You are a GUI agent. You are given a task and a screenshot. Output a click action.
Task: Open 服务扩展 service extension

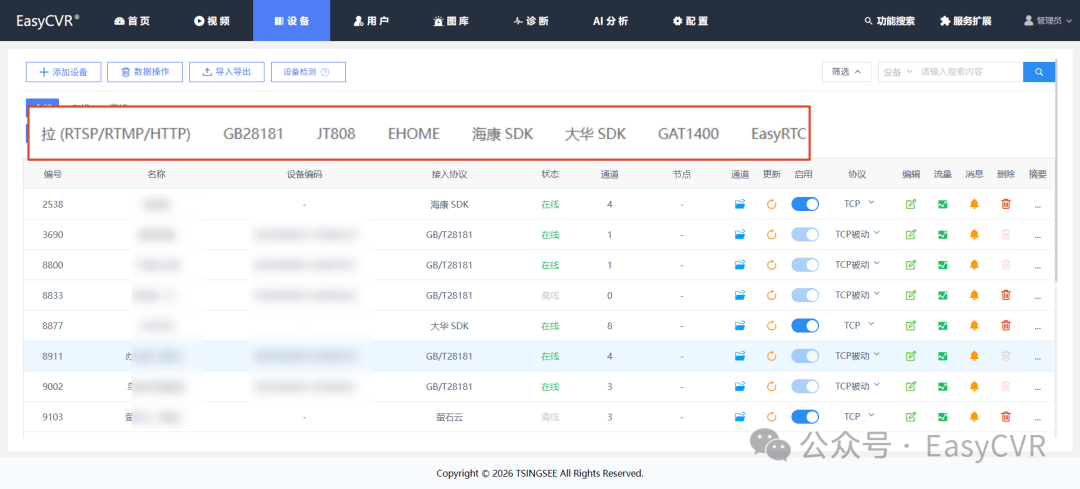966,21
